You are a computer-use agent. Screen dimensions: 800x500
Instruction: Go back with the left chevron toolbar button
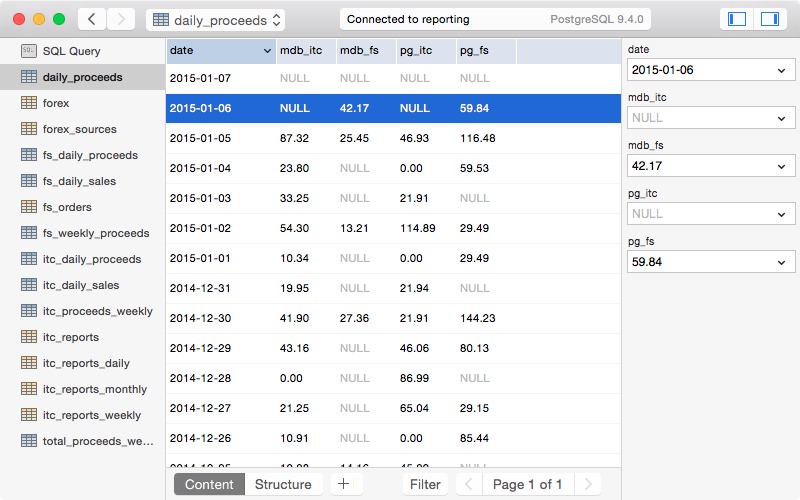coord(92,19)
